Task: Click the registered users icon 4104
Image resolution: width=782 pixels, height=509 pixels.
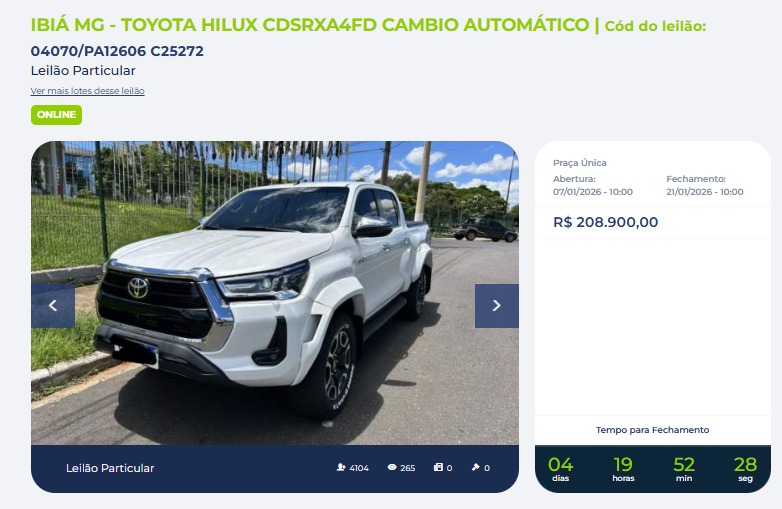Action: [x=341, y=468]
